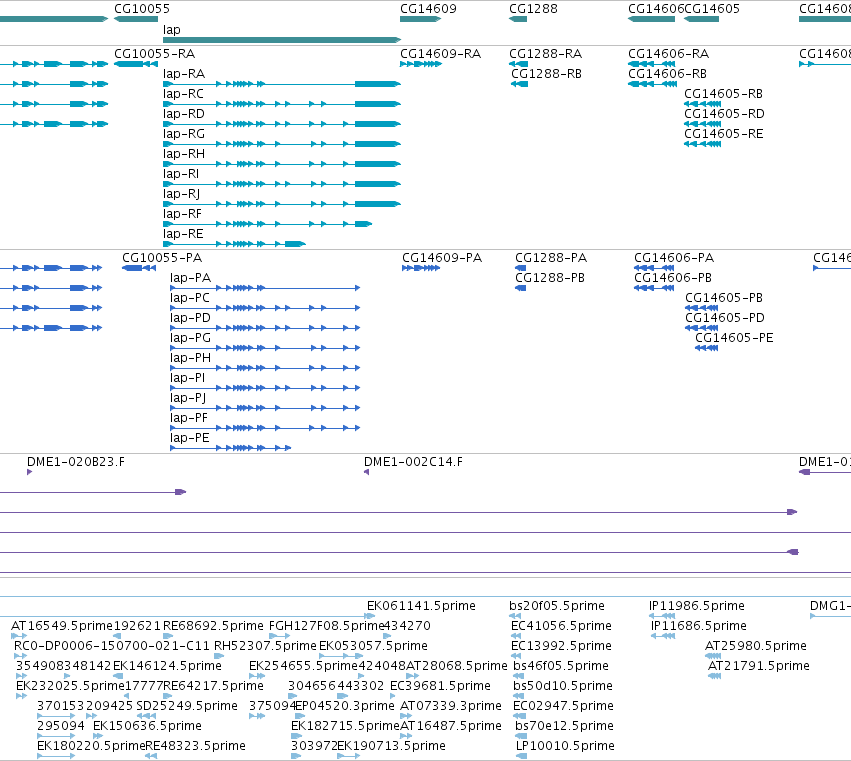Viewport: 851px width, 761px height.
Task: Select the DME1-002C14.F clone label
Action: (x=413, y=462)
